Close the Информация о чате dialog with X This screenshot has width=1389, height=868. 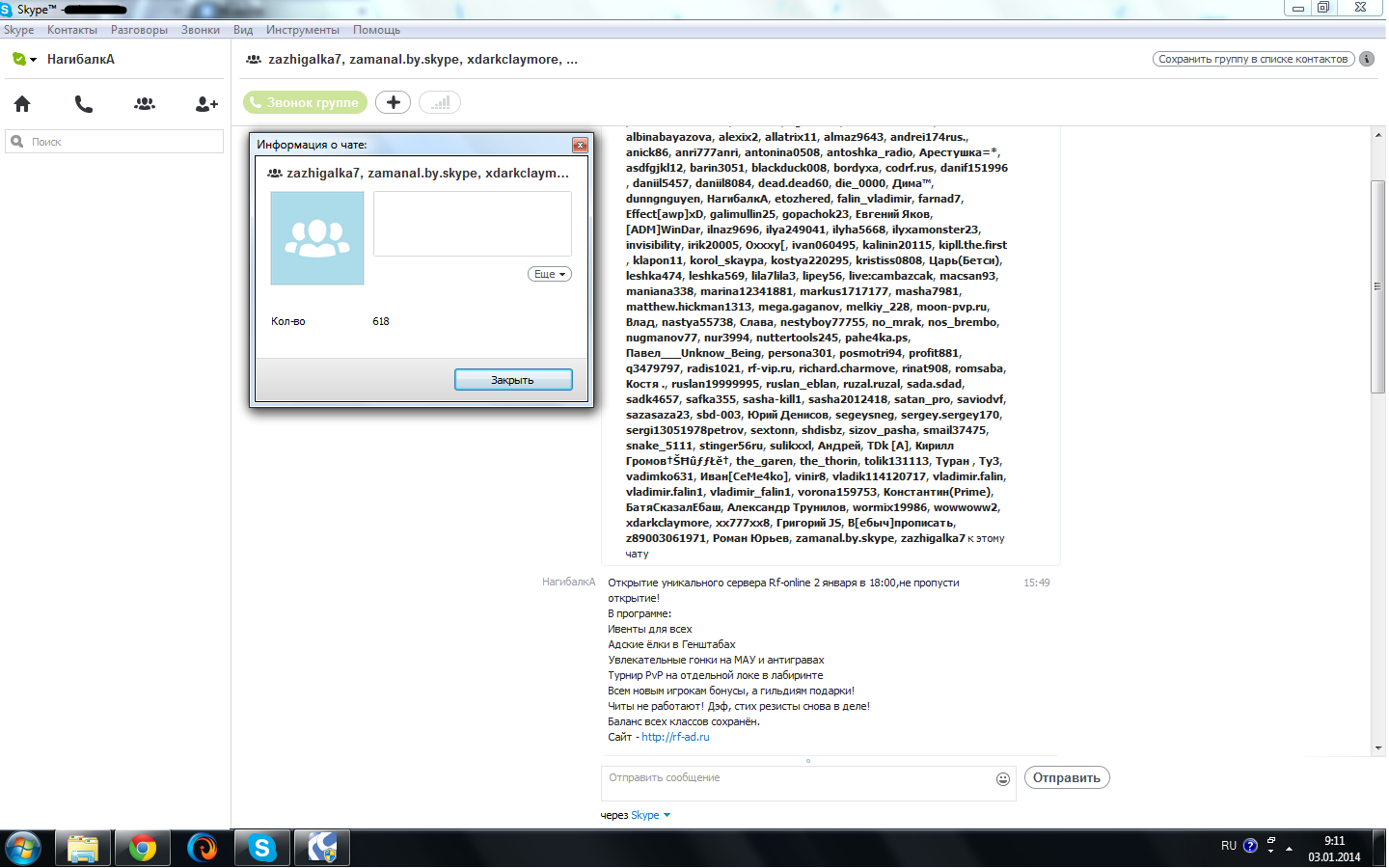[x=580, y=145]
